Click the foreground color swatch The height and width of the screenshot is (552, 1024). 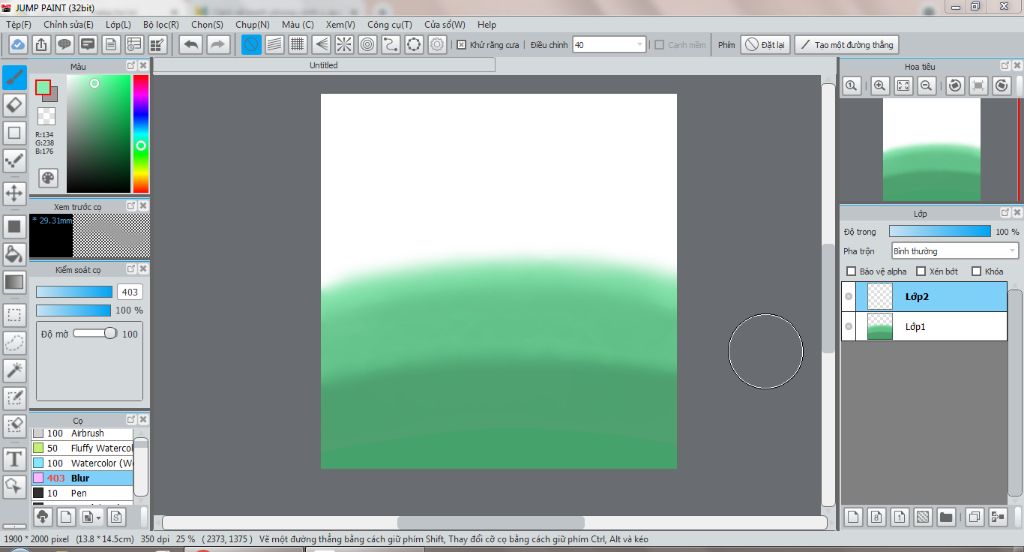tap(43, 88)
